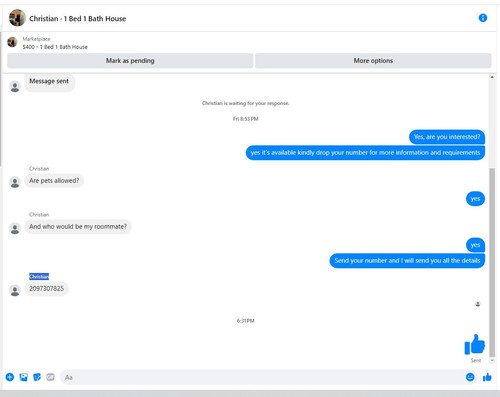The width and height of the screenshot is (500, 397).
Task: Choose a sticker icon
Action: tap(37, 377)
